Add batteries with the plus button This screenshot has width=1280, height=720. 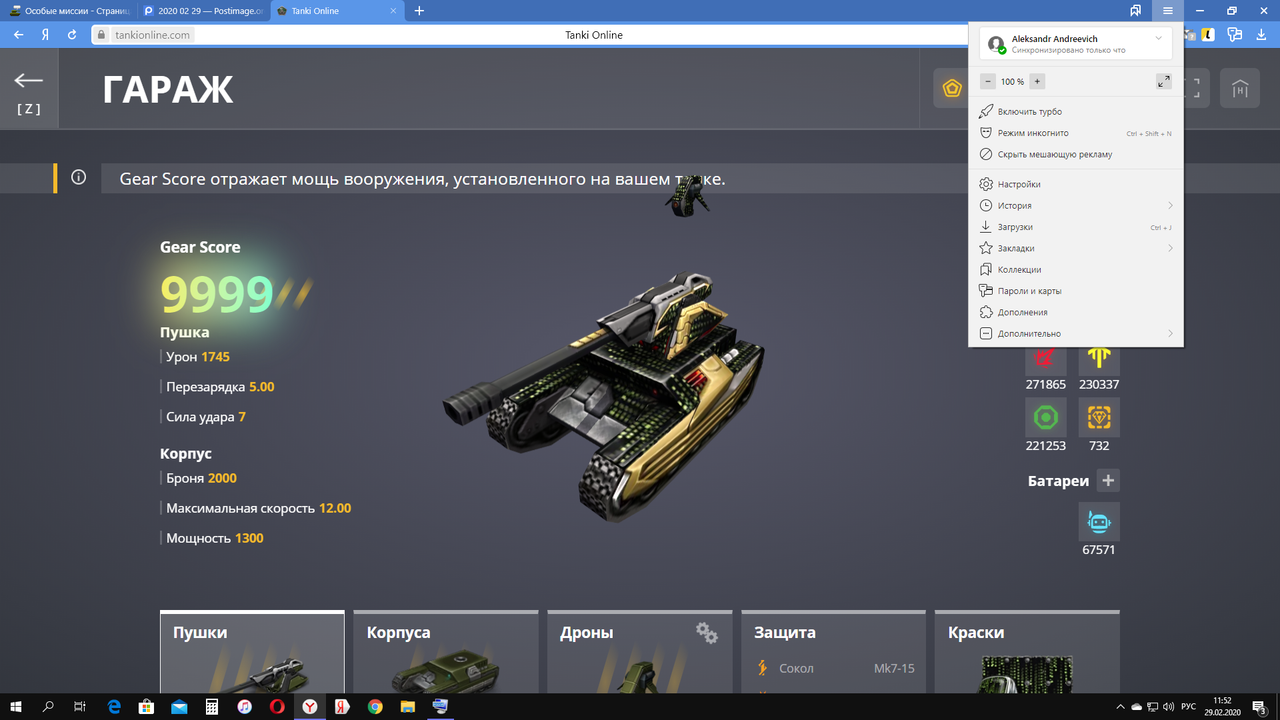pos(1108,481)
